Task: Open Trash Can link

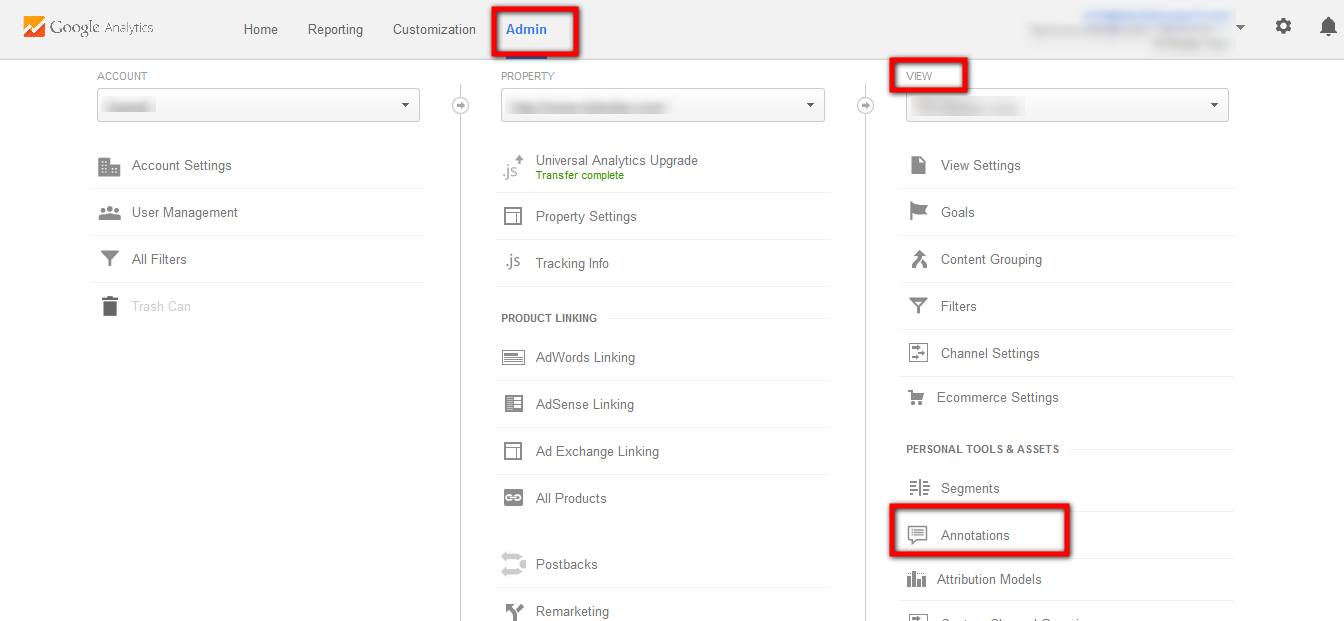Action: click(161, 307)
